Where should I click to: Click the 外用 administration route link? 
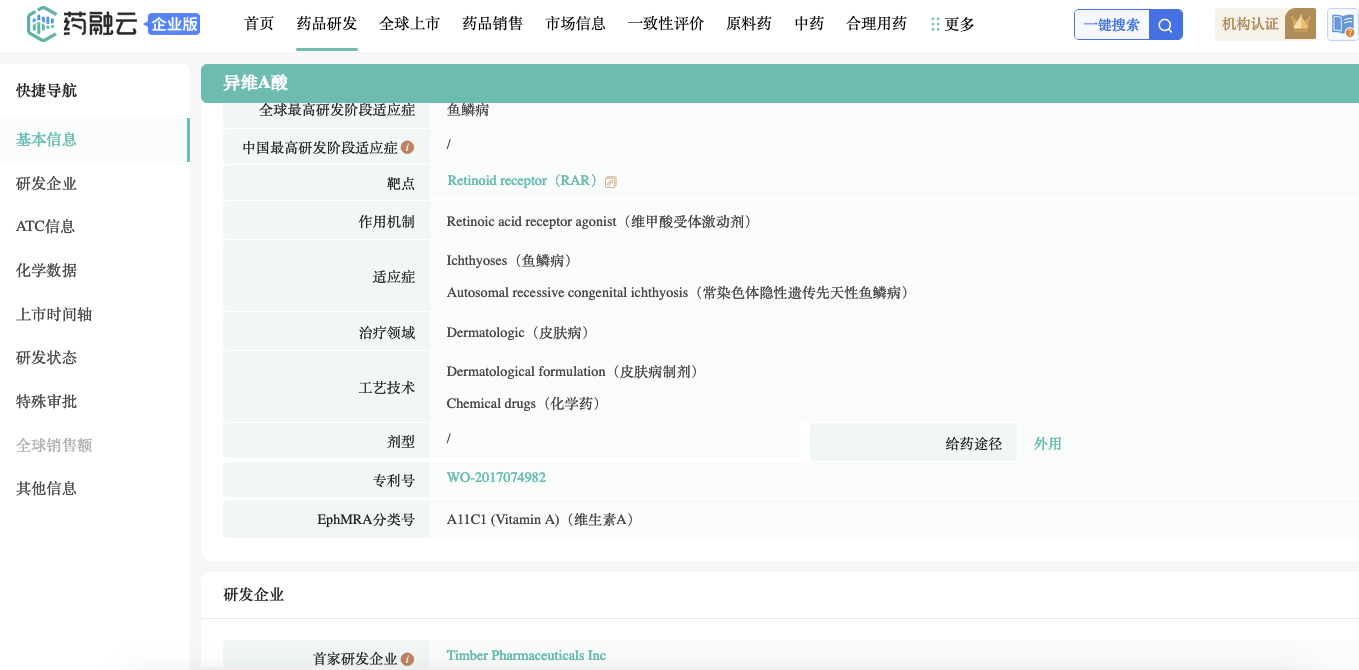click(1047, 443)
